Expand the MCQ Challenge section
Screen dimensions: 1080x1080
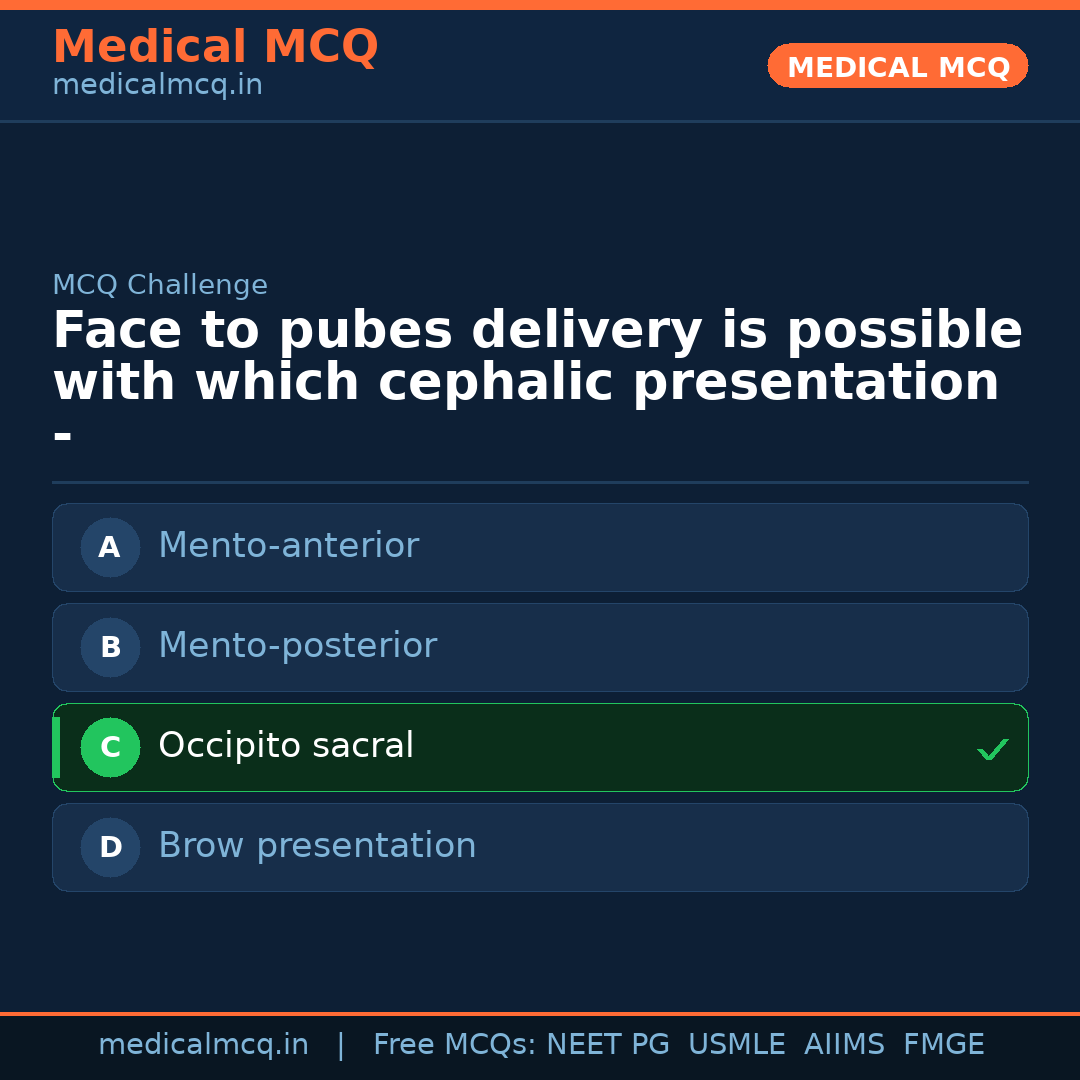point(160,284)
